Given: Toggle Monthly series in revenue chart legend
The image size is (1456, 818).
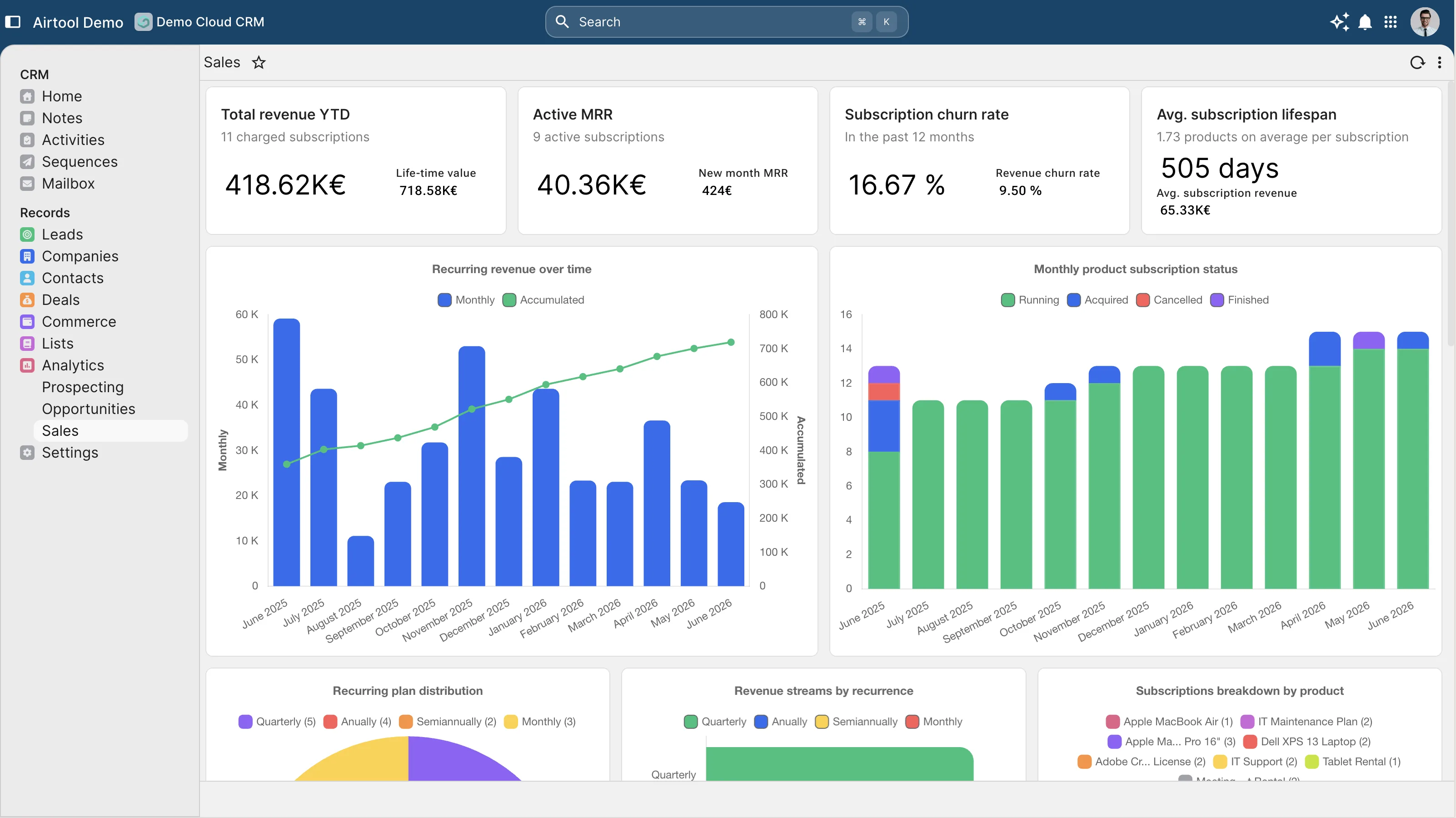Looking at the screenshot, I should pyautogui.click(x=466, y=300).
